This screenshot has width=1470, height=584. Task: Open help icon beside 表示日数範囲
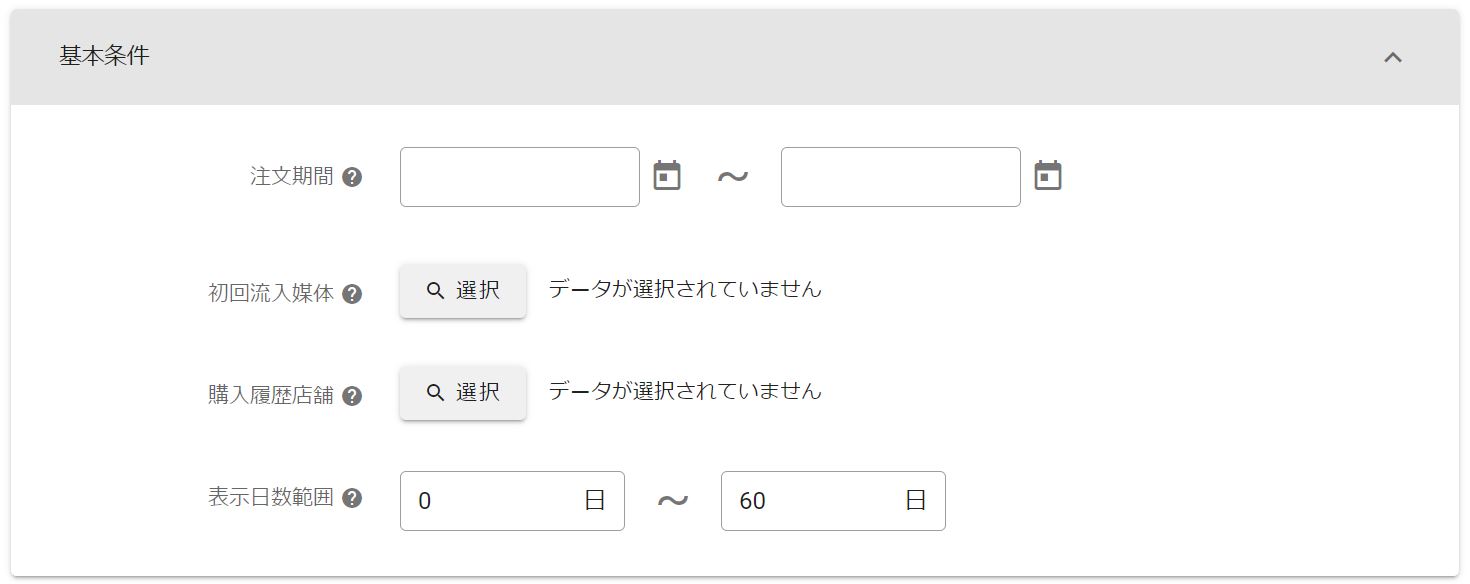click(x=352, y=498)
